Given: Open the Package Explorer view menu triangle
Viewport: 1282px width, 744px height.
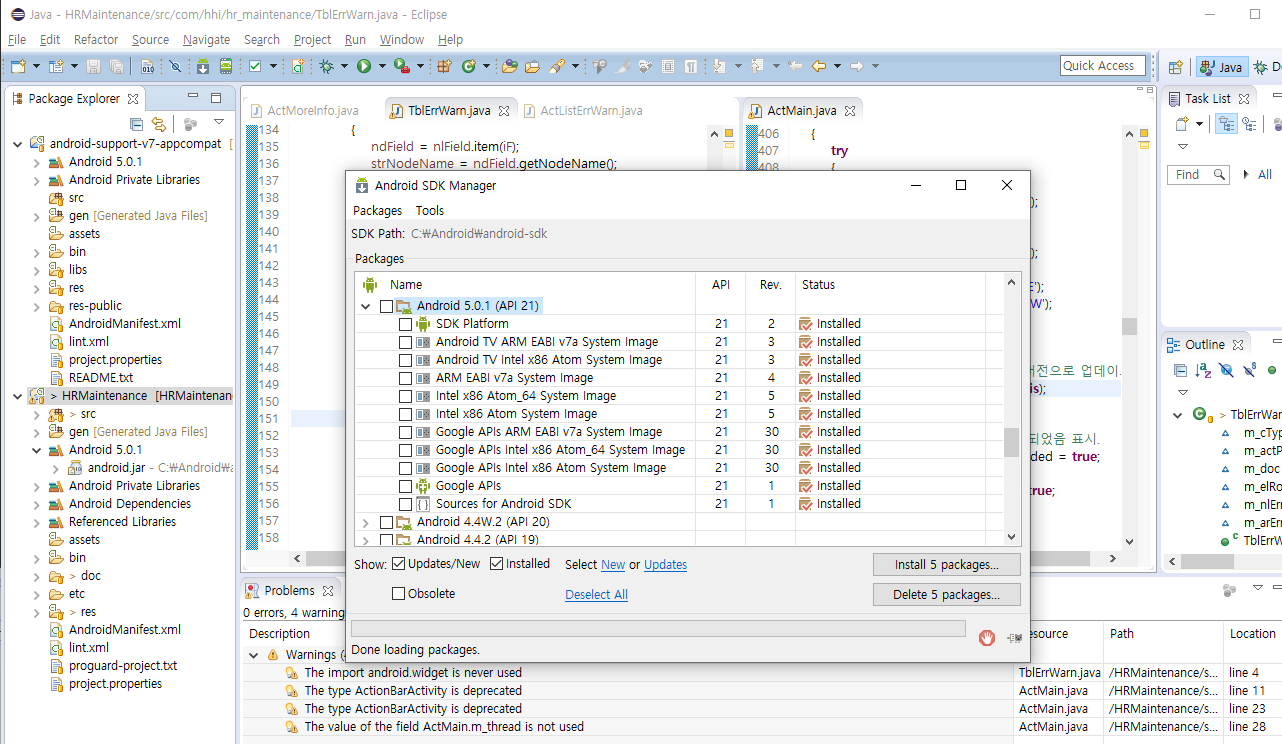Looking at the screenshot, I should point(219,123).
